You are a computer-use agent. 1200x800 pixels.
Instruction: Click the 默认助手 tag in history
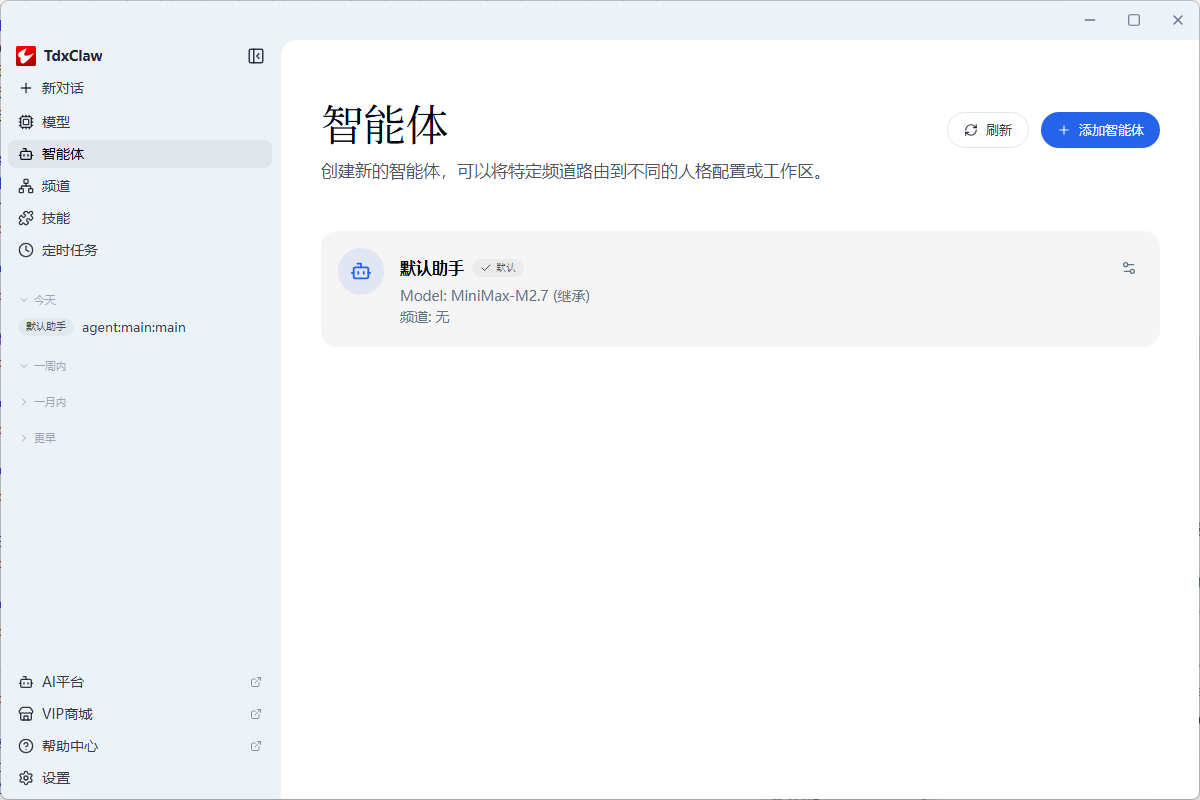tap(46, 327)
